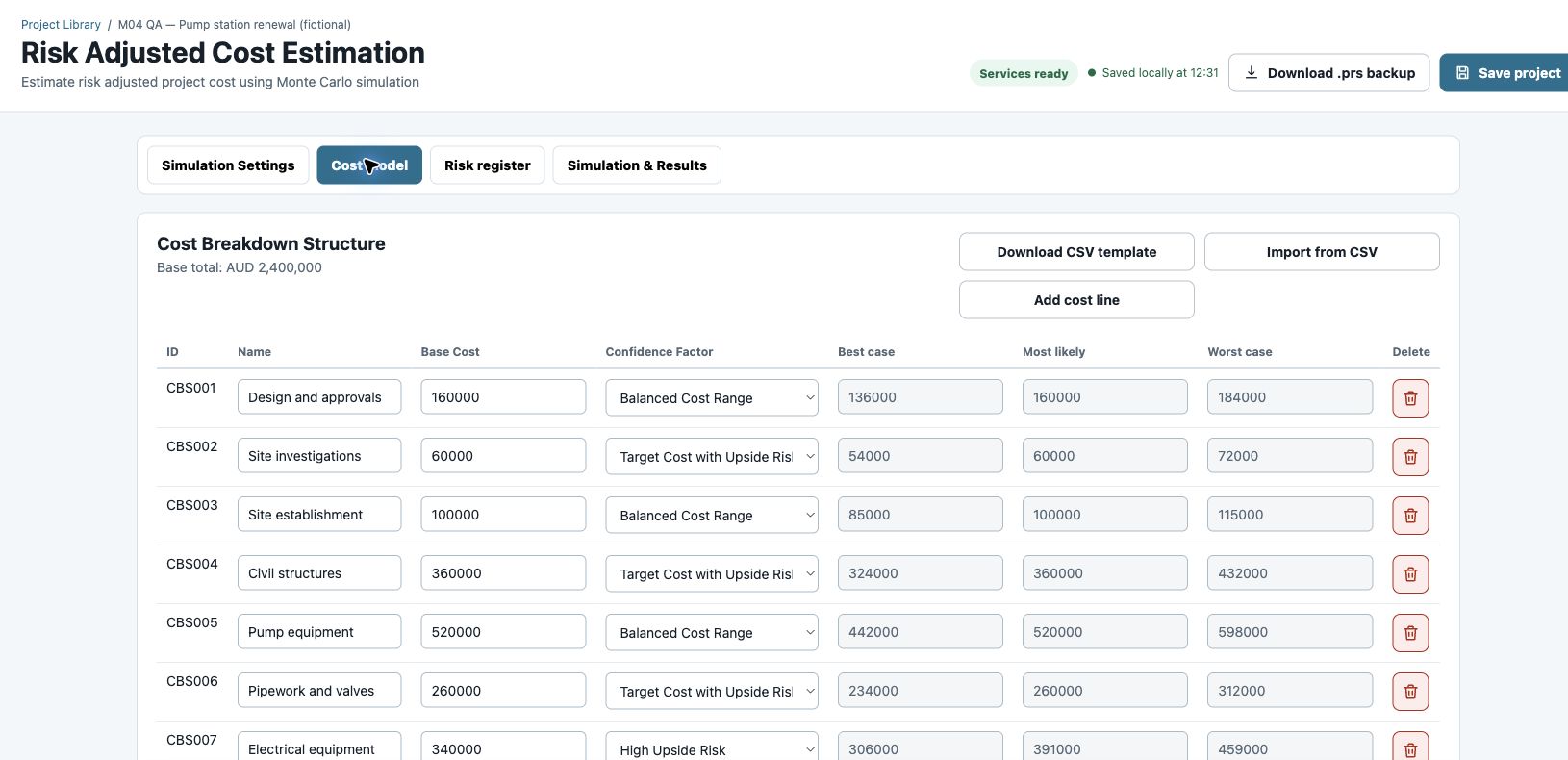1568x760 pixels.
Task: Click the 'Services ready' status badge
Action: (1024, 73)
